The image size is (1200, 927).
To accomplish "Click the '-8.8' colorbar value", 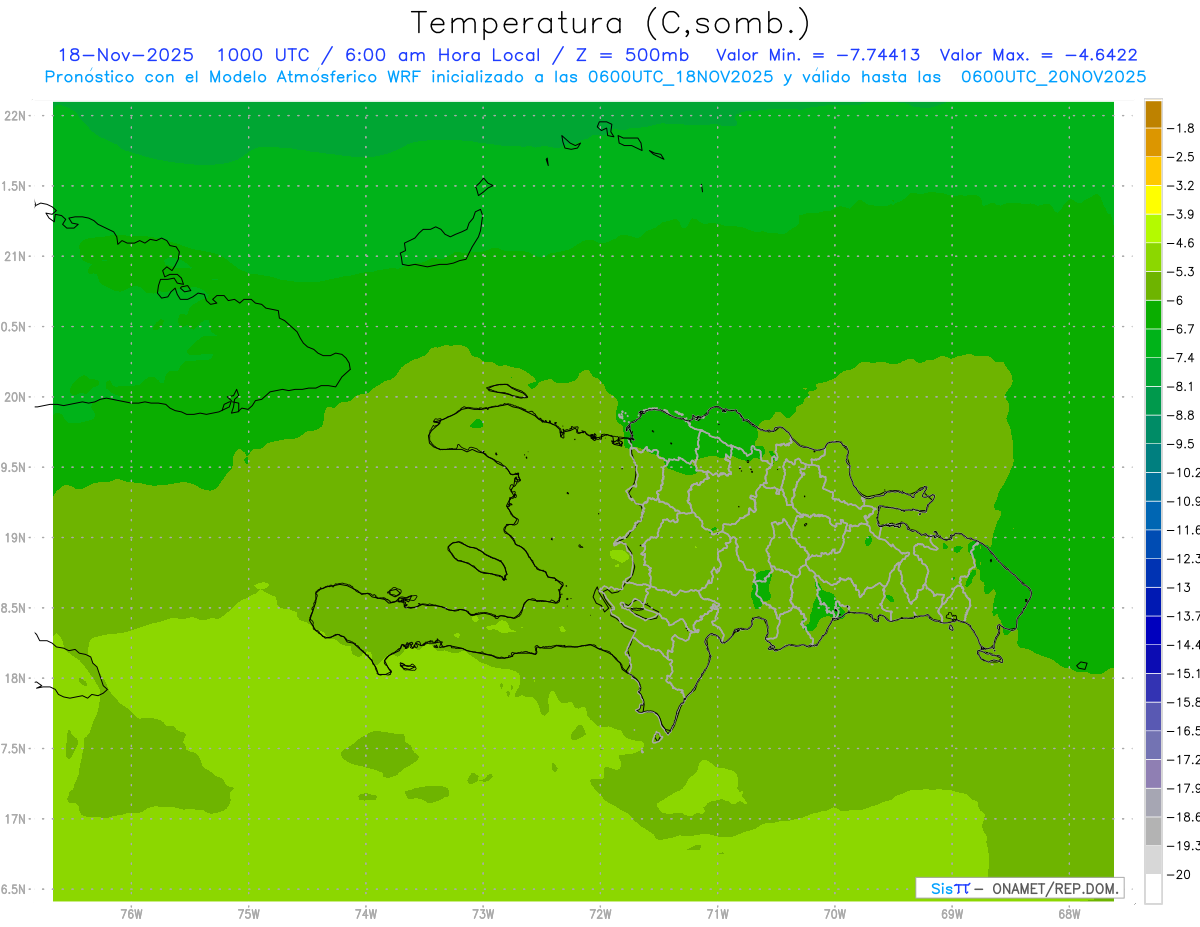I will pos(1182,415).
